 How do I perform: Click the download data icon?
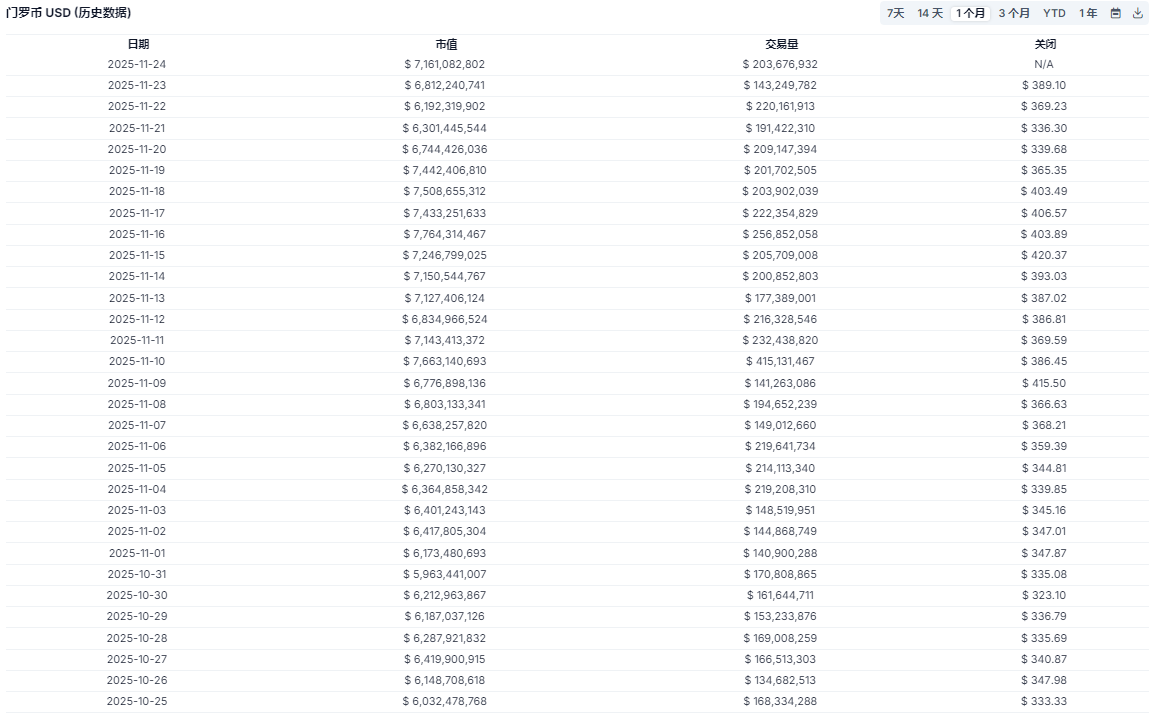[x=1137, y=13]
